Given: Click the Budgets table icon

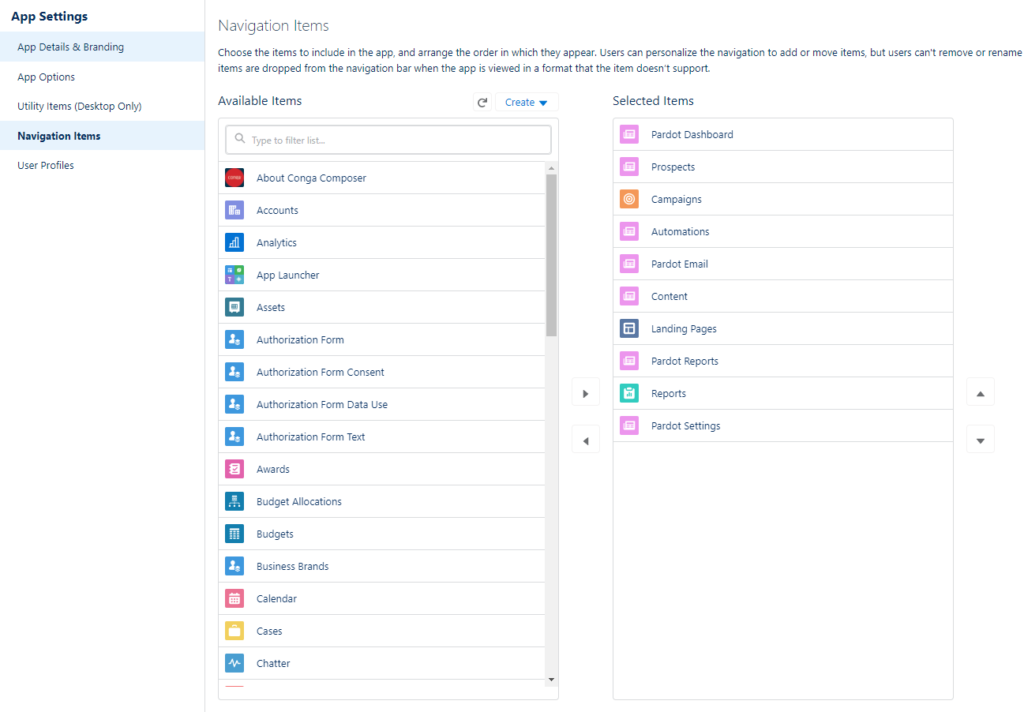Looking at the screenshot, I should coord(234,534).
